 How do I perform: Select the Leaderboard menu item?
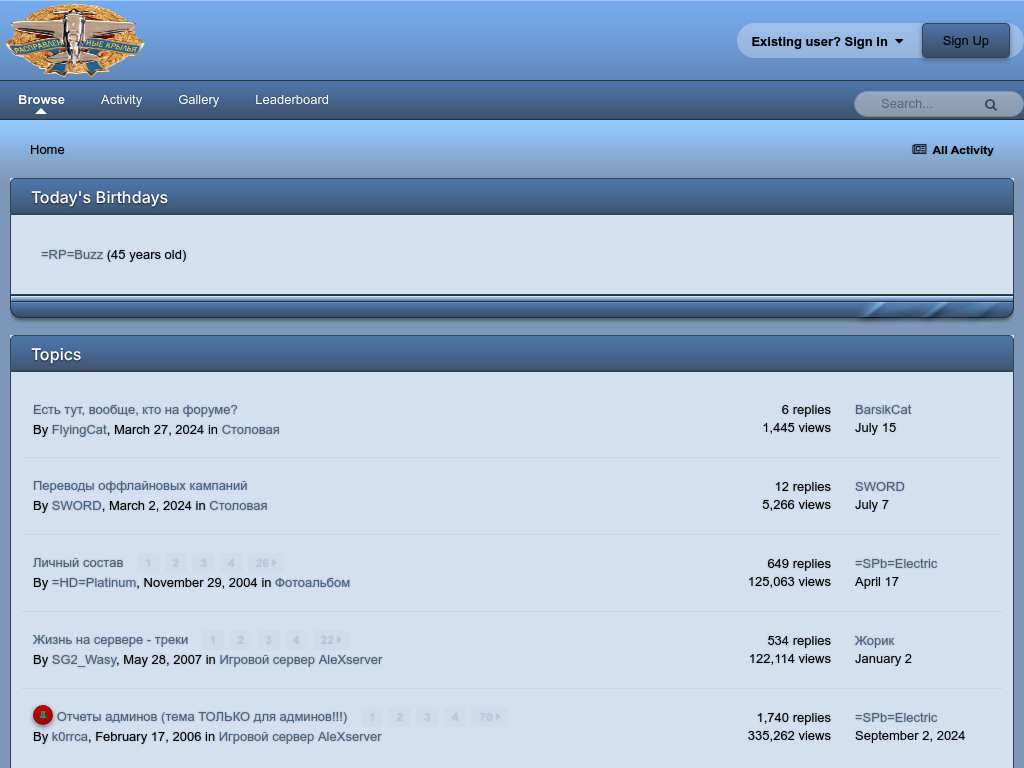(x=291, y=100)
